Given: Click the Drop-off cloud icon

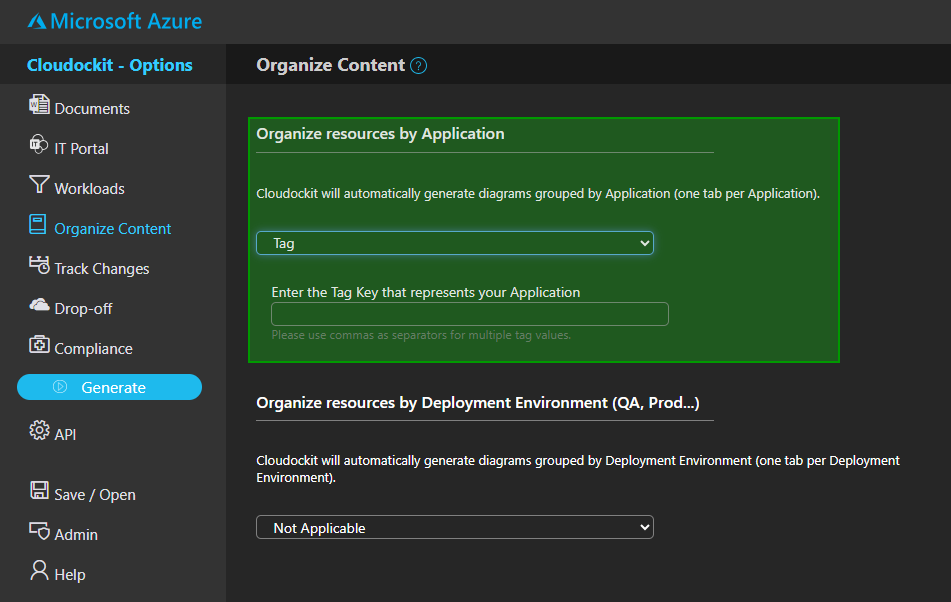Looking at the screenshot, I should [x=39, y=306].
